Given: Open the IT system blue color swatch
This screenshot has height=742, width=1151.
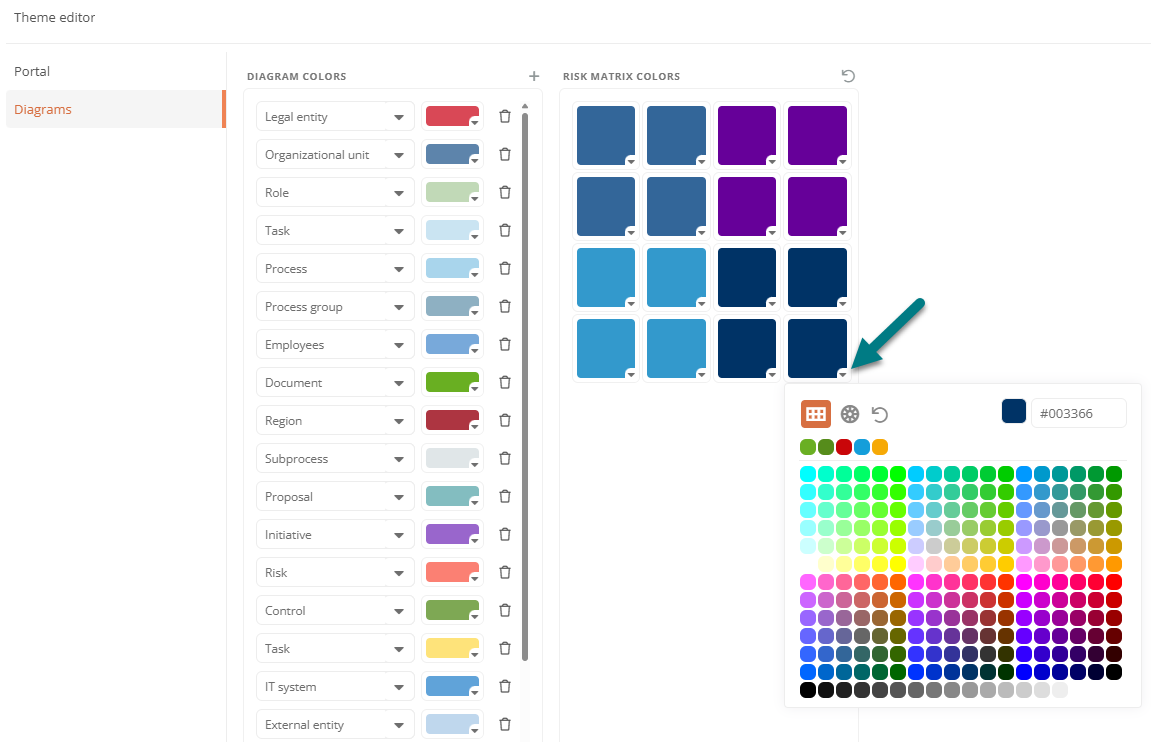Looking at the screenshot, I should pyautogui.click(x=452, y=686).
